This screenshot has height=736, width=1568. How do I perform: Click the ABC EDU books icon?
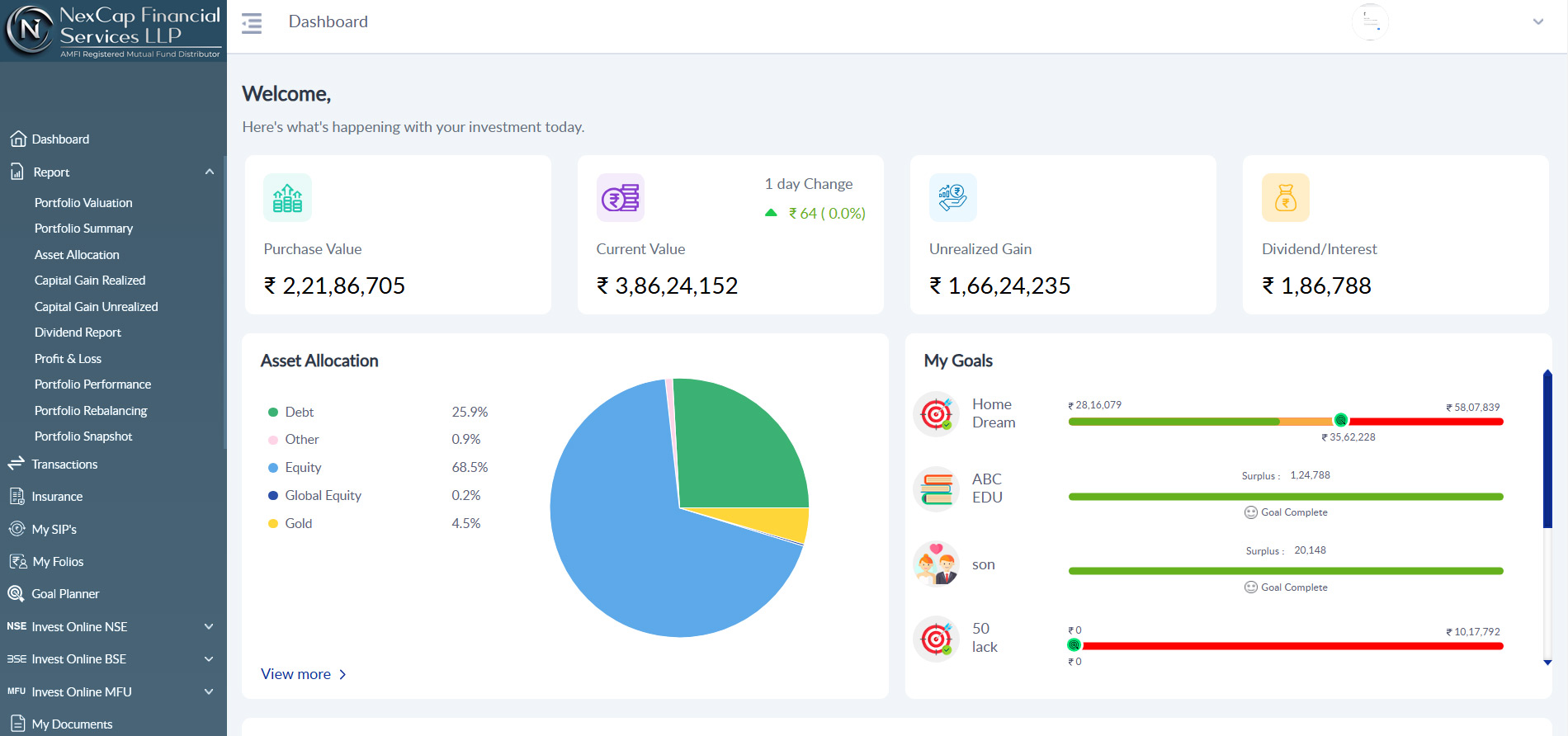(937, 488)
